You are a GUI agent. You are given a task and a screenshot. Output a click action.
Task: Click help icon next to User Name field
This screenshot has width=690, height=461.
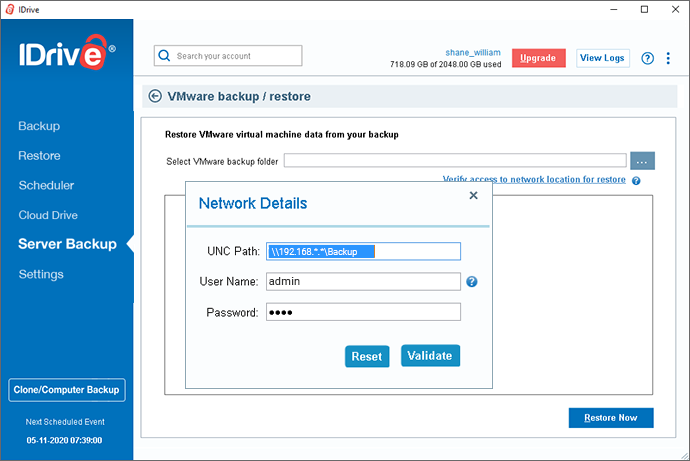point(472,282)
